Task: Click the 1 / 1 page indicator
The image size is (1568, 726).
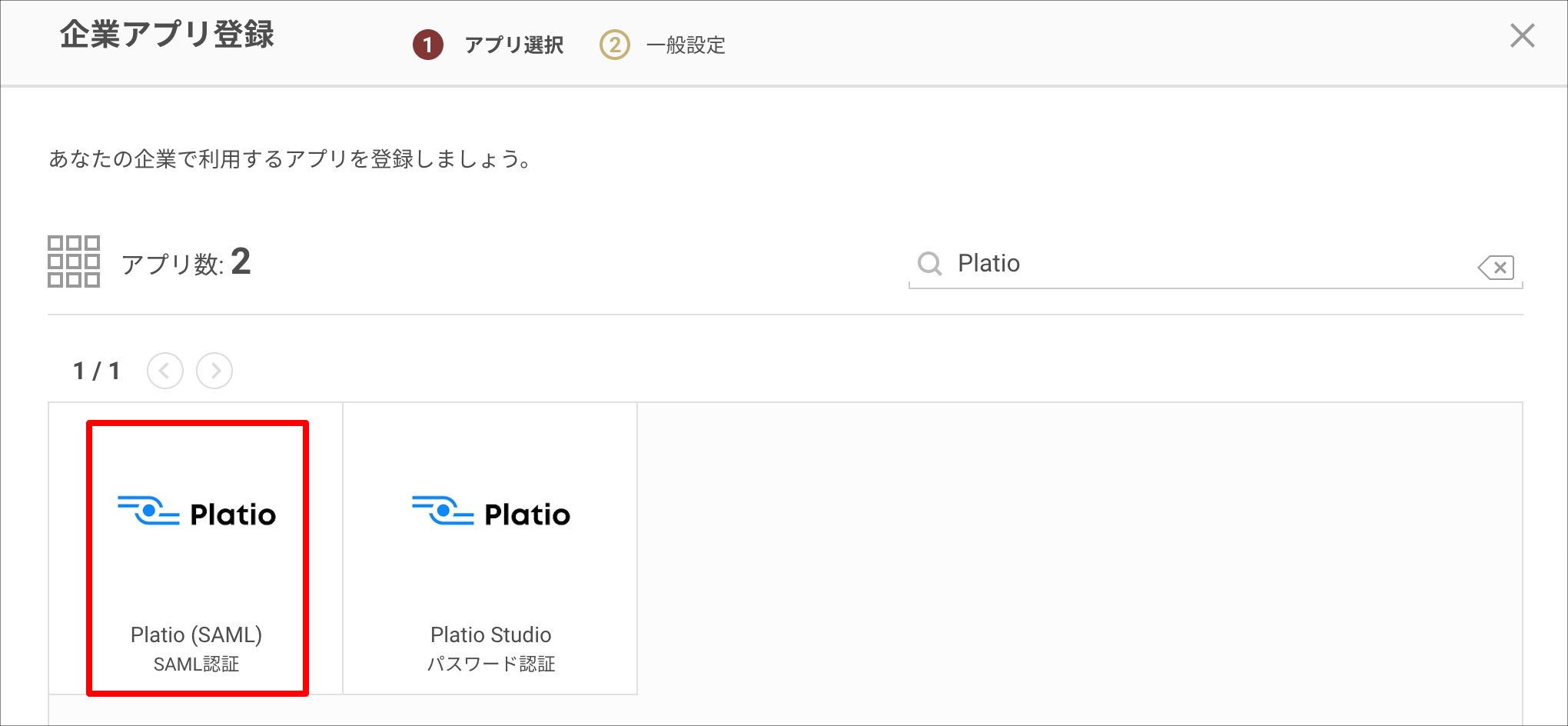Action: pyautogui.click(x=96, y=371)
